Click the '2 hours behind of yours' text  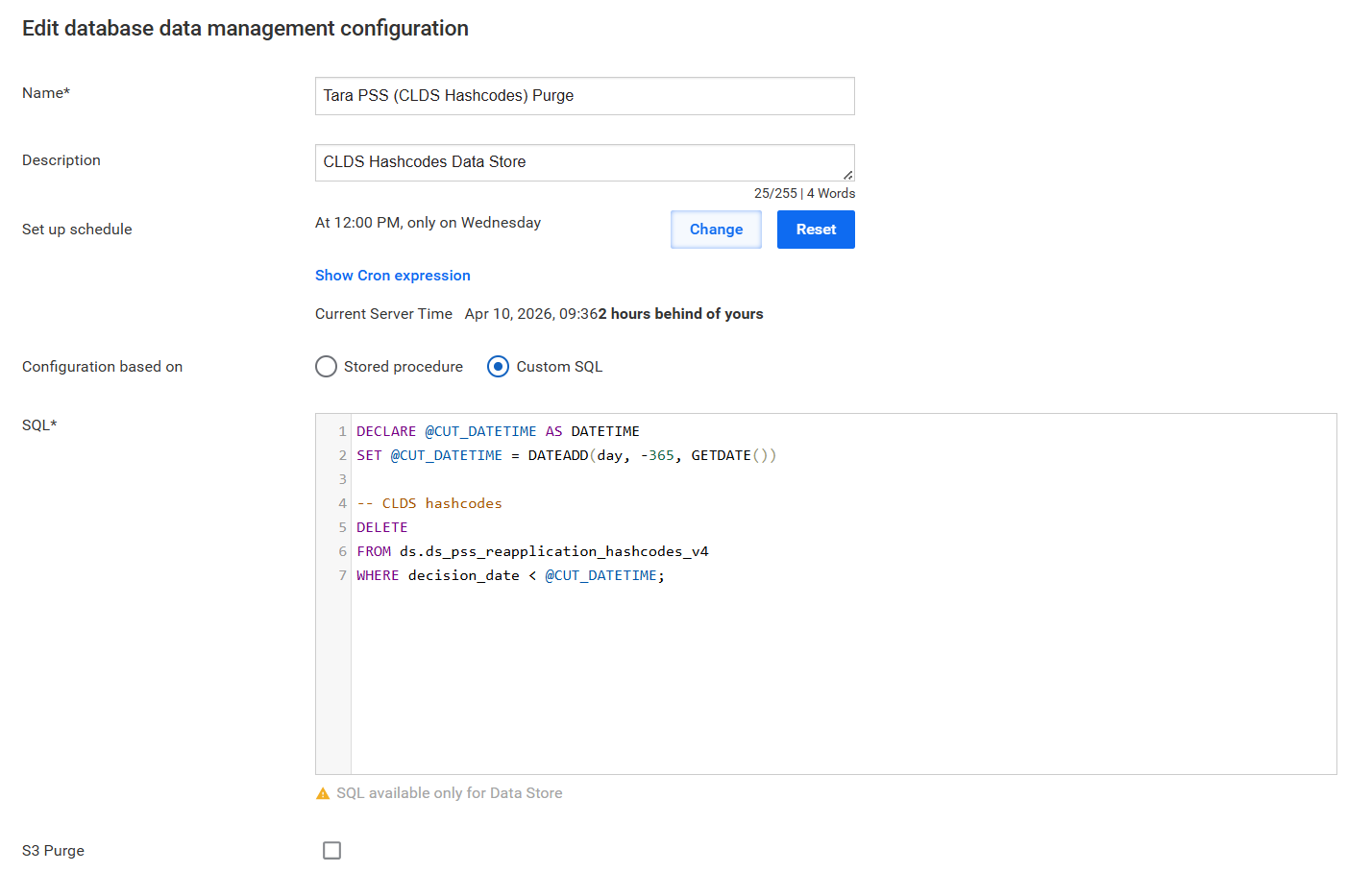pyautogui.click(x=681, y=314)
